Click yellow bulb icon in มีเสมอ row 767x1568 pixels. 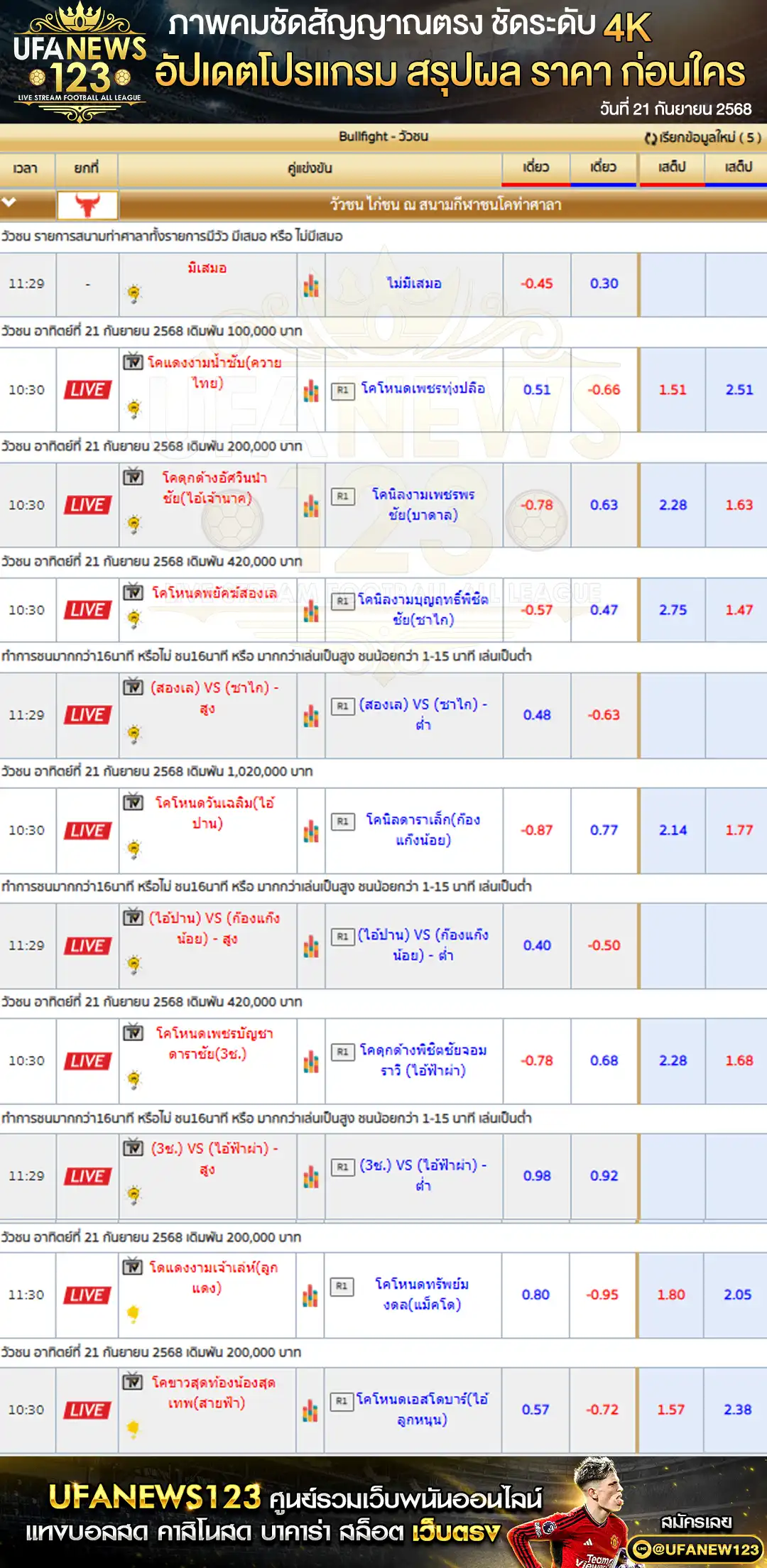[x=134, y=293]
